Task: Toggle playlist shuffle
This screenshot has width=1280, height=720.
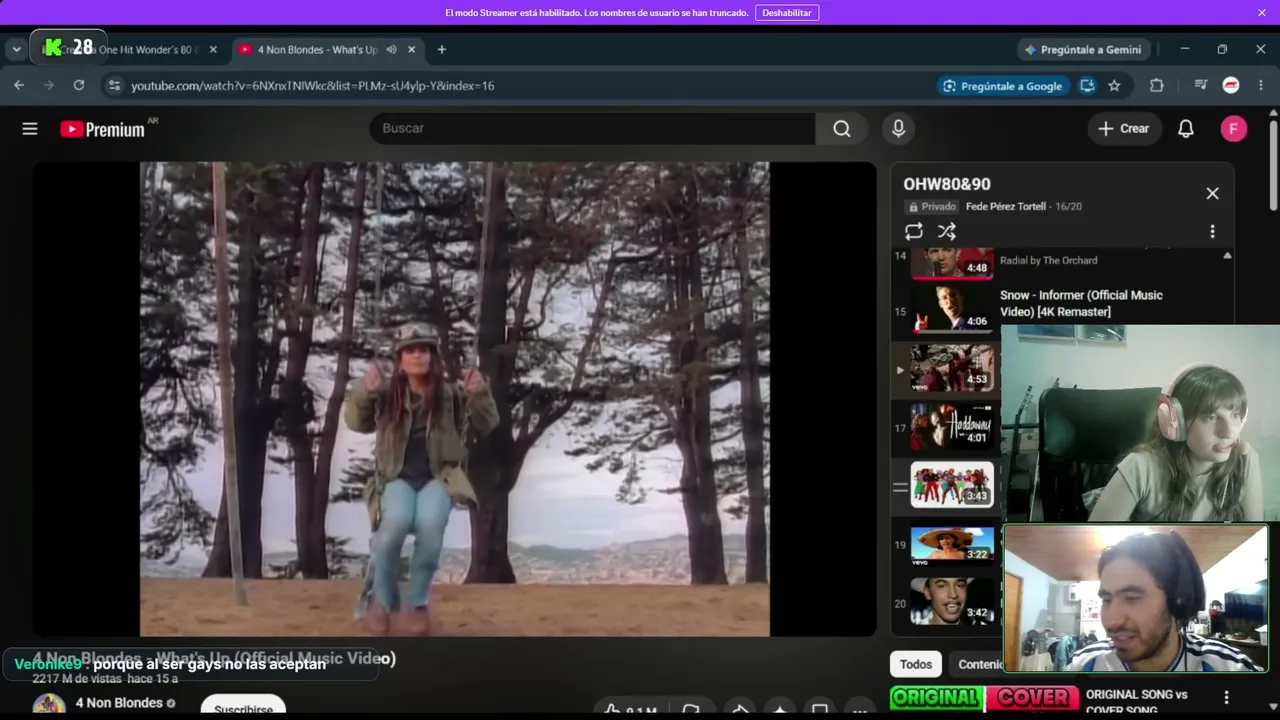Action: [x=947, y=232]
